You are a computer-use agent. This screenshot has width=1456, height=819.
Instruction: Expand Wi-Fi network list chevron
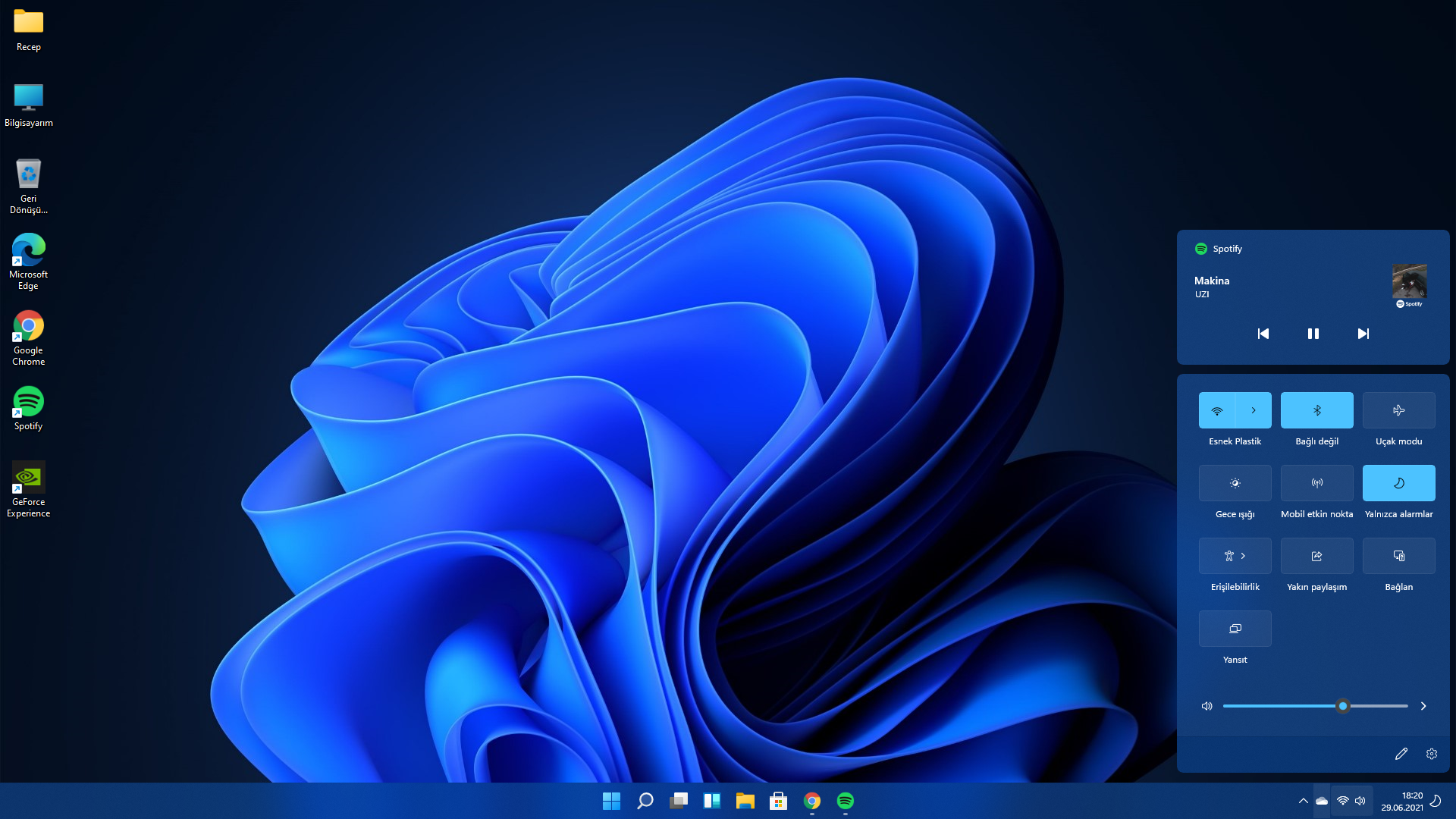coord(1254,410)
